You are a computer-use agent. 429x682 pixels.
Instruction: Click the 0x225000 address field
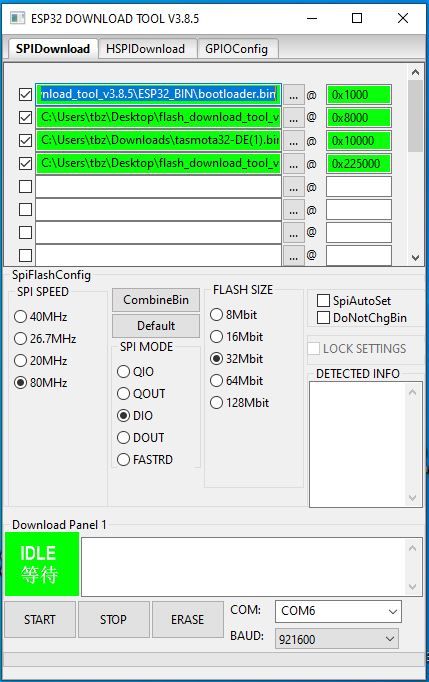coord(359,164)
